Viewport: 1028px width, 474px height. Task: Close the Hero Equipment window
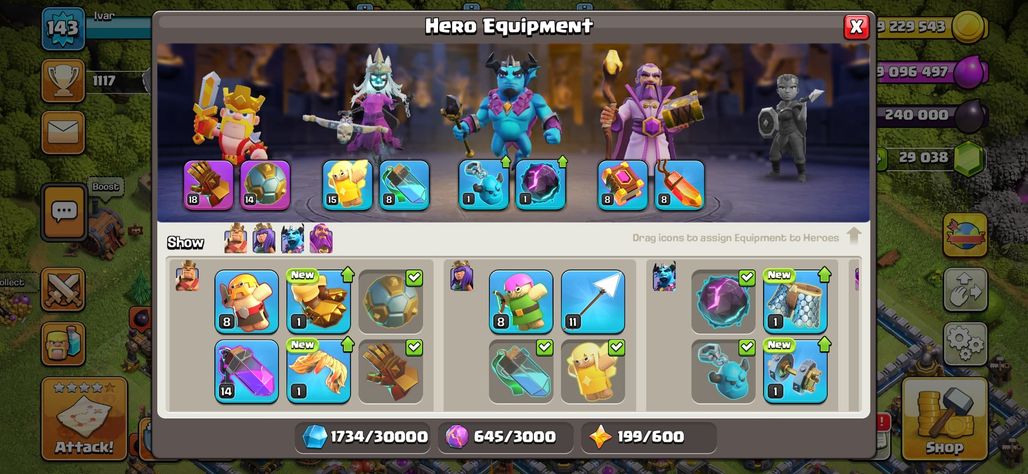coord(856,27)
